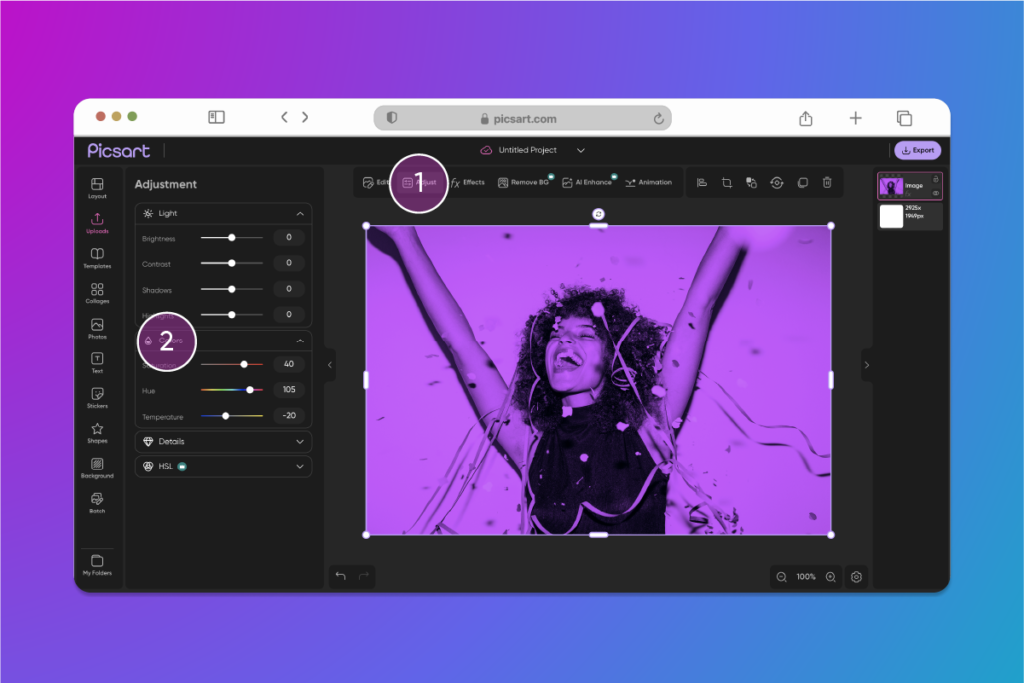Select the Crop tool in the toolbar

[x=727, y=183]
